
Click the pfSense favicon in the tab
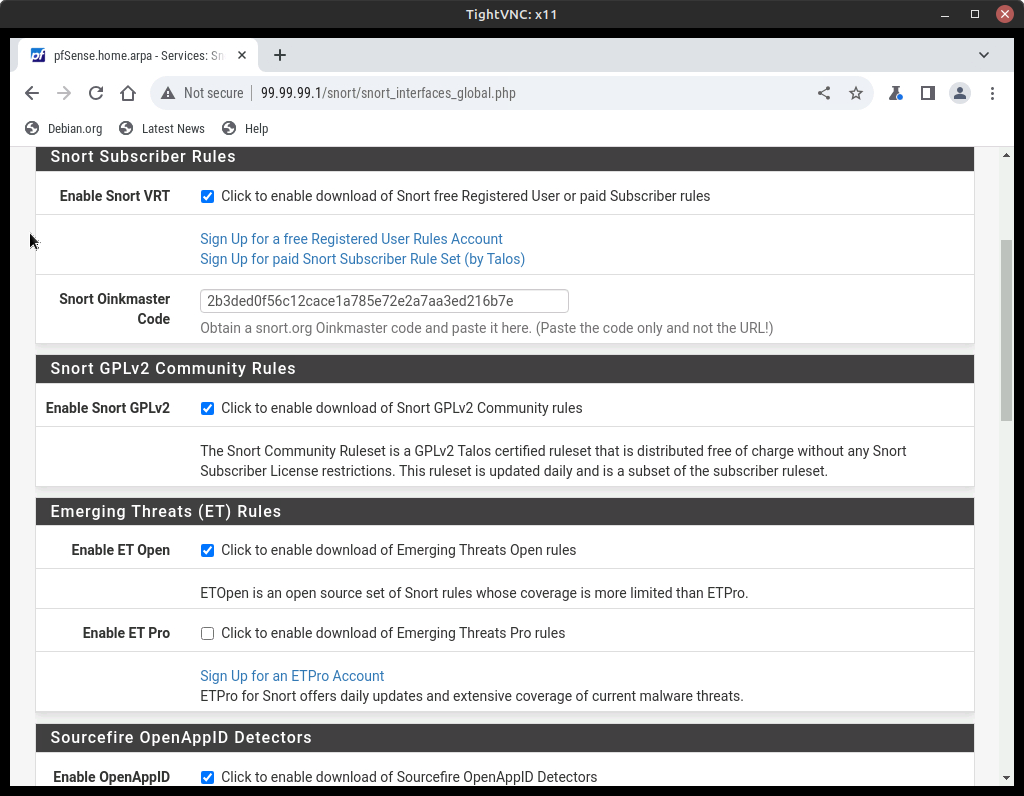(x=39, y=56)
